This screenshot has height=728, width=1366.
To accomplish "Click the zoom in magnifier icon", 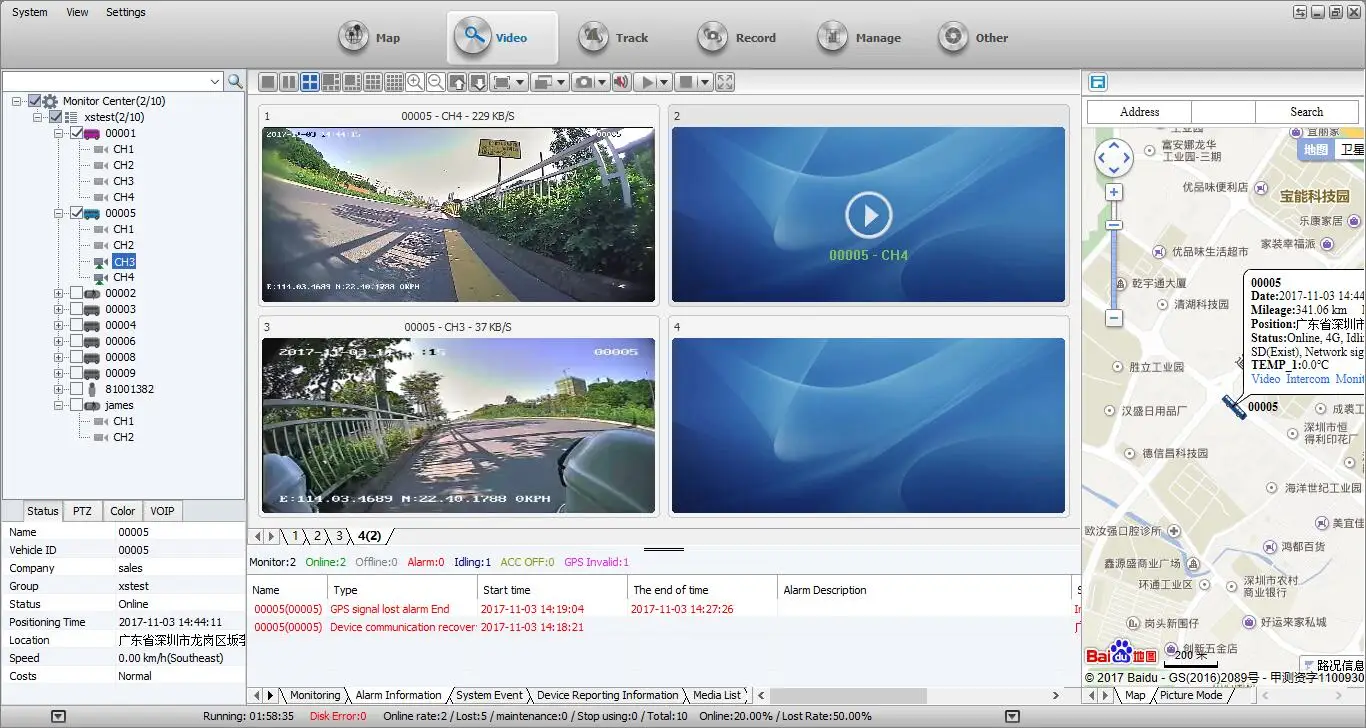I will [414, 82].
